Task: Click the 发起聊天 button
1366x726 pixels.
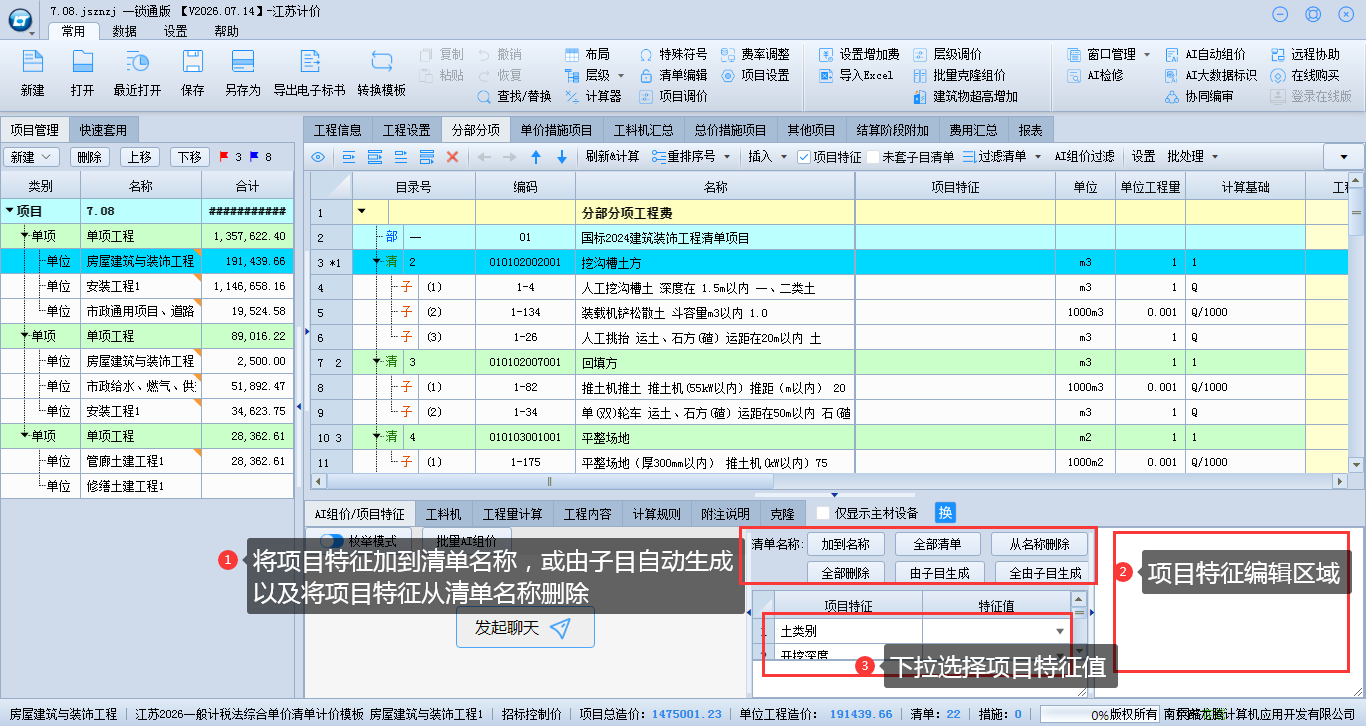Action: pos(525,627)
